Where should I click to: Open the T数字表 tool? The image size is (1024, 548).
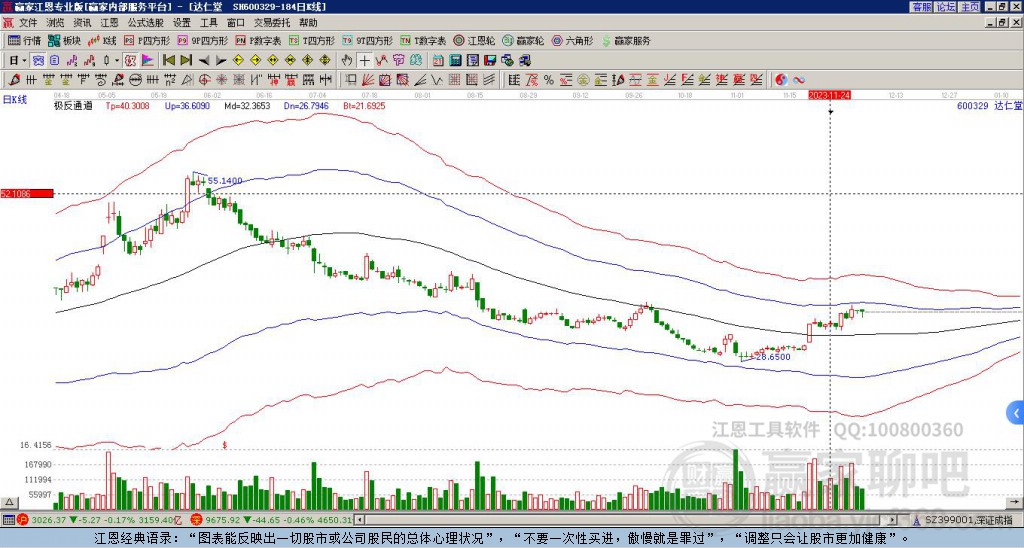click(423, 40)
